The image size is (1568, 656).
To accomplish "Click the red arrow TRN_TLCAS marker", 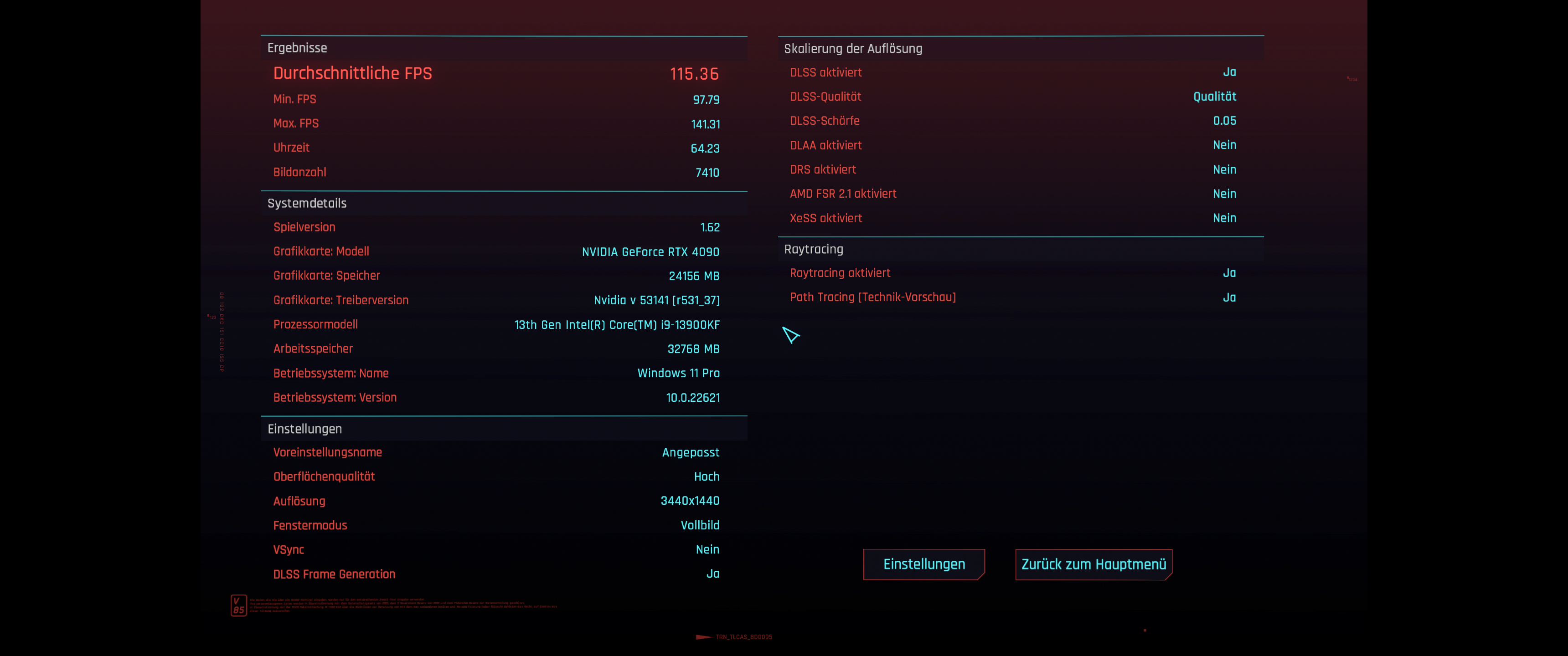I will tap(704, 636).
